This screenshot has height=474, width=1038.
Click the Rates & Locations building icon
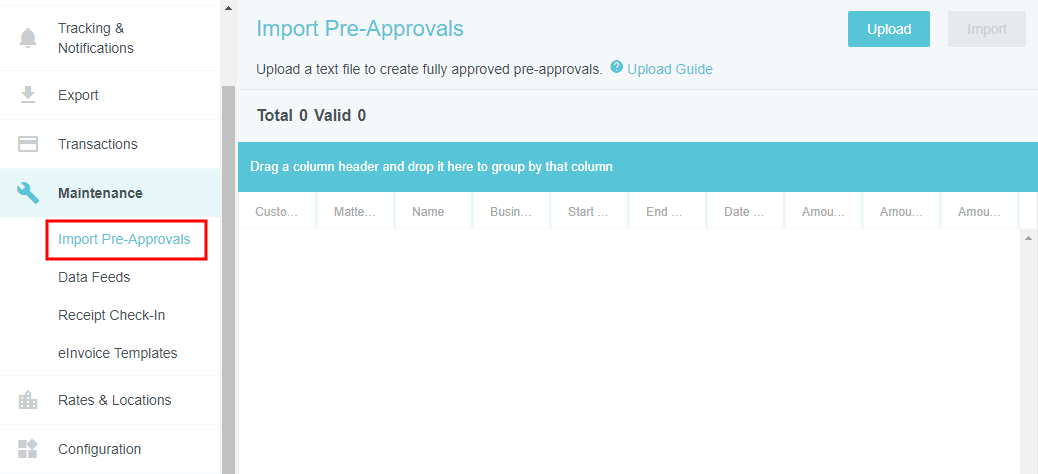[x=28, y=400]
